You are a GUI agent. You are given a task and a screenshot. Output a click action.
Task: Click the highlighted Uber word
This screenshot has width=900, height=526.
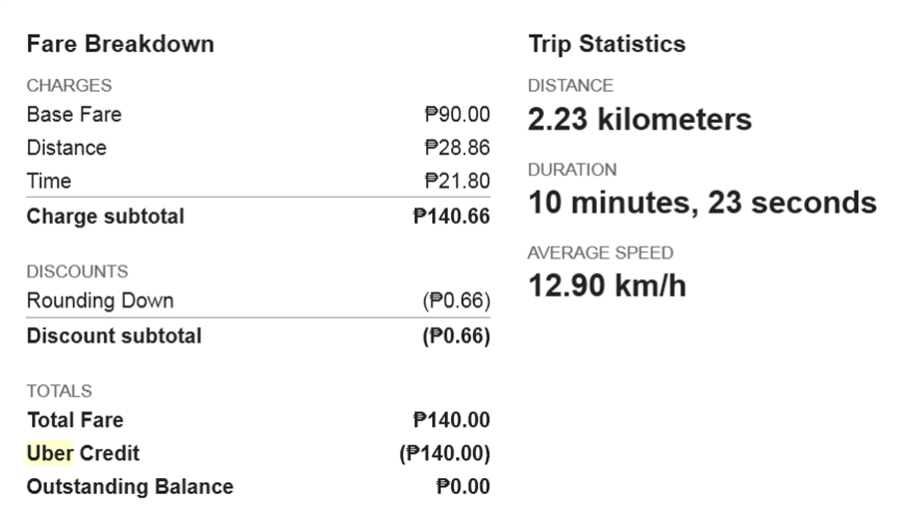[x=50, y=453]
